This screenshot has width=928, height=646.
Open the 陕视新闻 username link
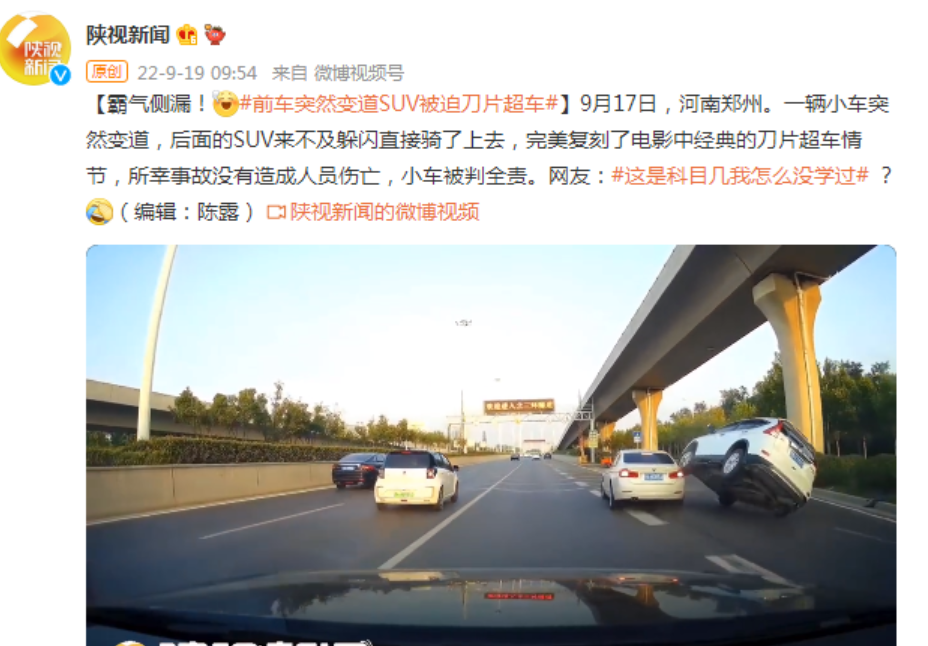(128, 35)
